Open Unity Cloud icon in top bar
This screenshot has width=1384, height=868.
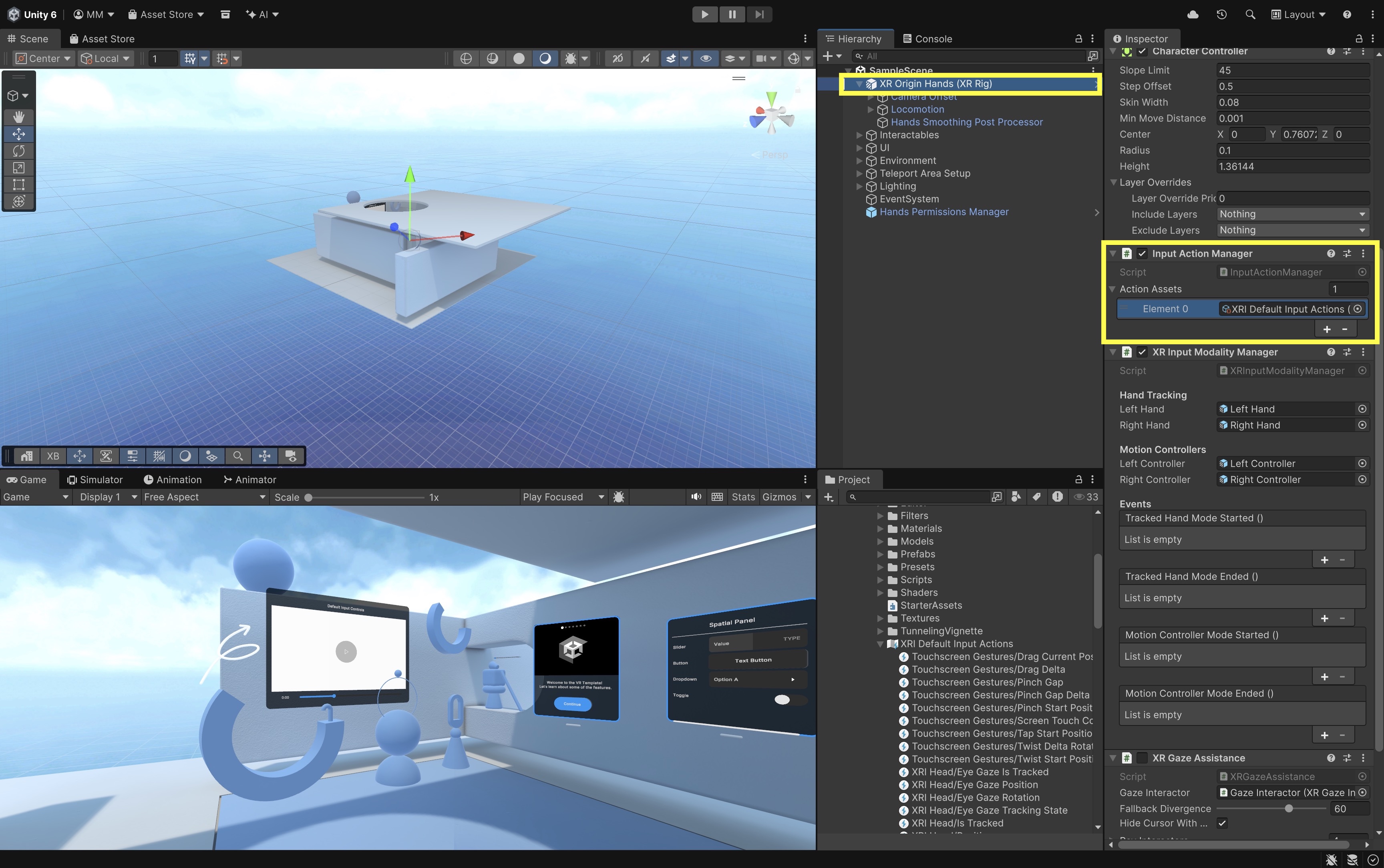pos(1193,14)
